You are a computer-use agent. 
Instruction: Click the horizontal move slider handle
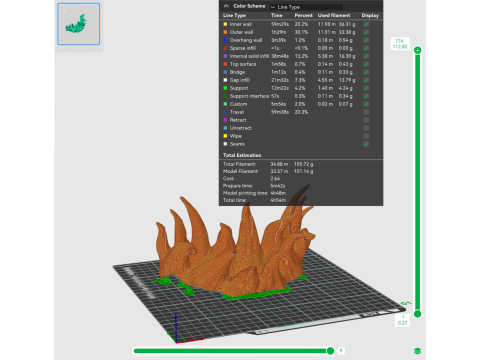[330, 351]
